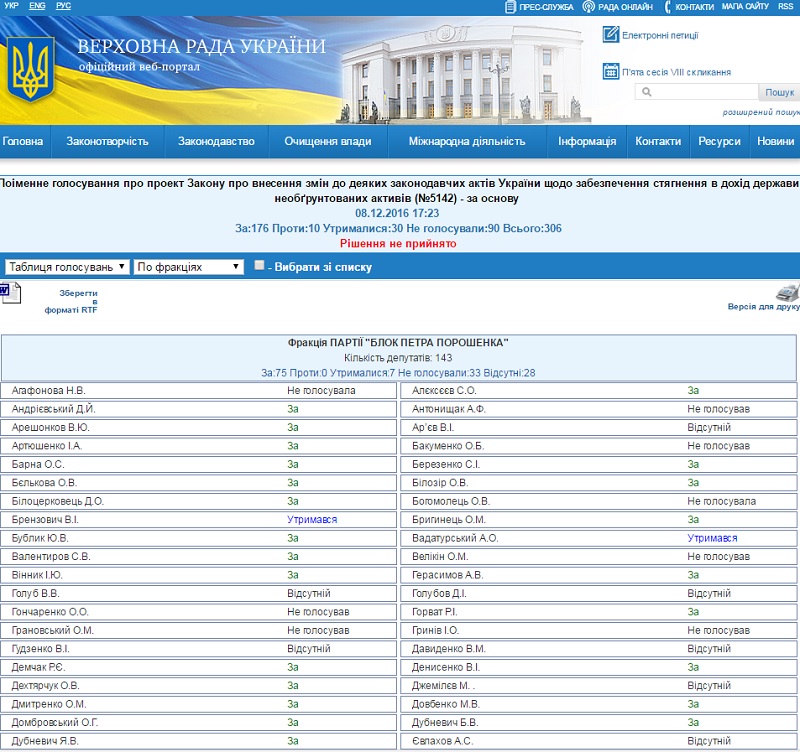The image size is (800, 752).
Task: Click the printer icon for print version
Action: pos(788,292)
